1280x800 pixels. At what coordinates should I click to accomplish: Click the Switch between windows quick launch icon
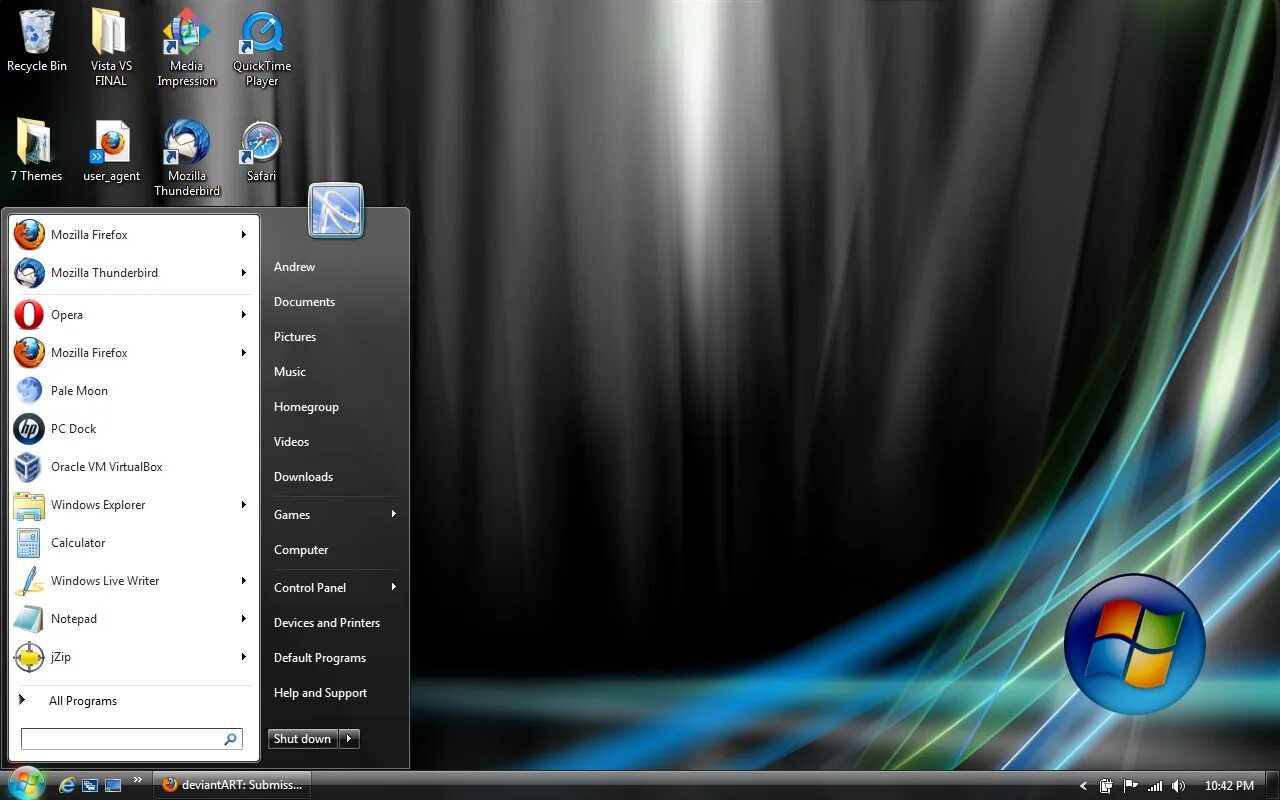(x=90, y=786)
